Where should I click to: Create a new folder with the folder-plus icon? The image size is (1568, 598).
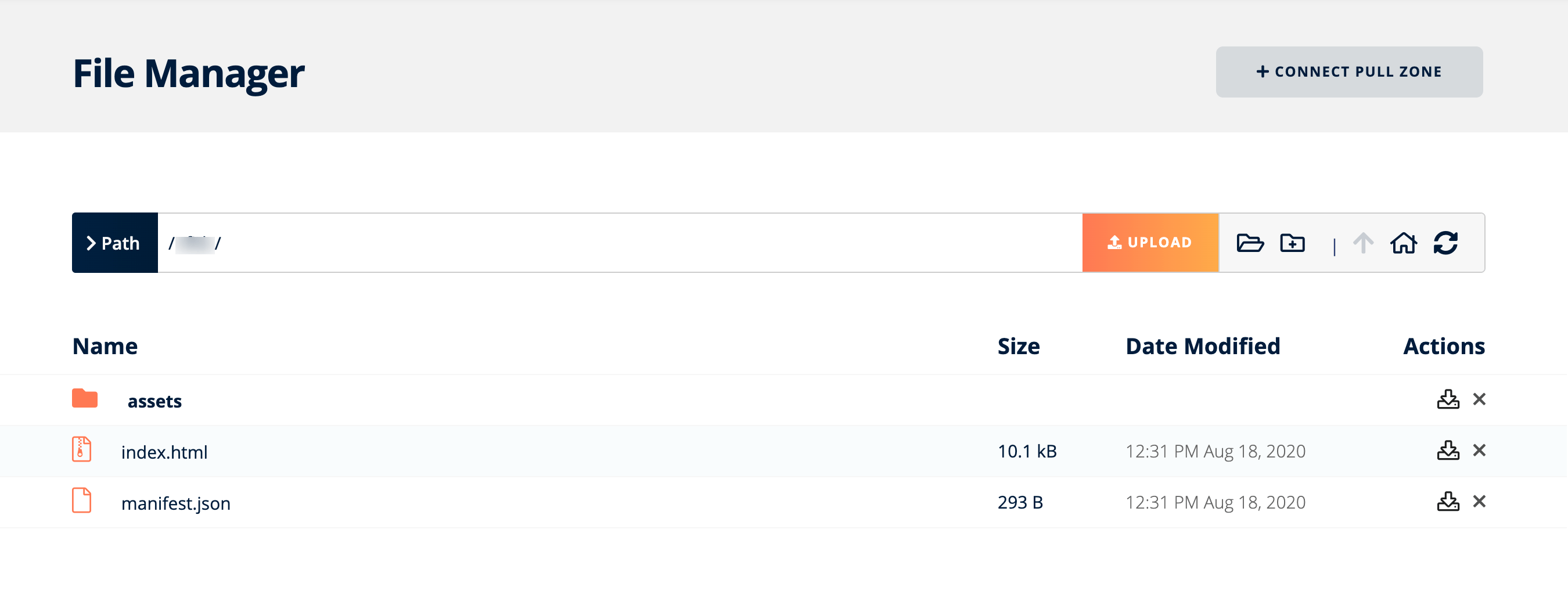point(1293,243)
